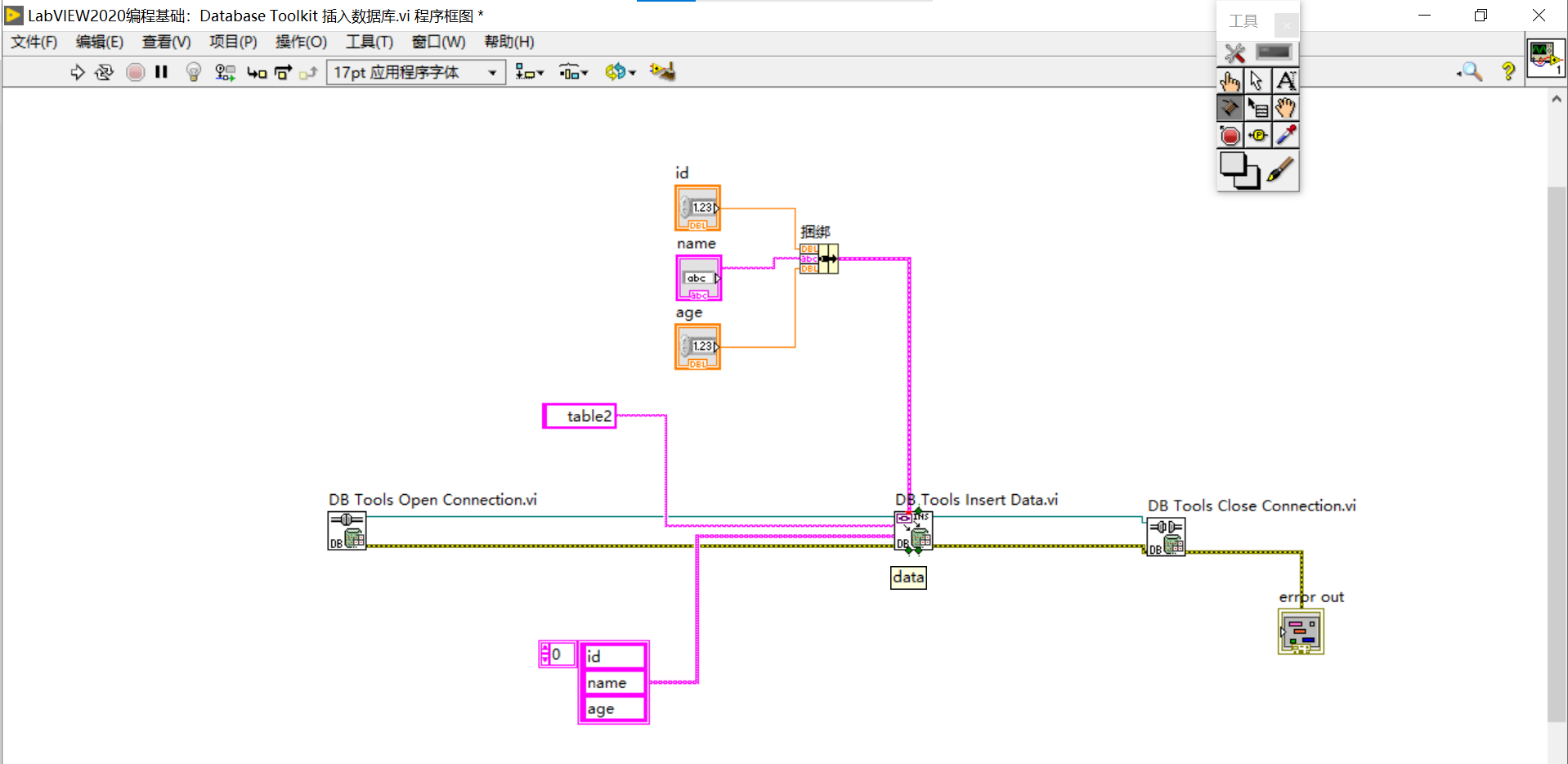The image size is (1568, 764).
Task: Open the 工具(T) menu
Action: [x=369, y=42]
